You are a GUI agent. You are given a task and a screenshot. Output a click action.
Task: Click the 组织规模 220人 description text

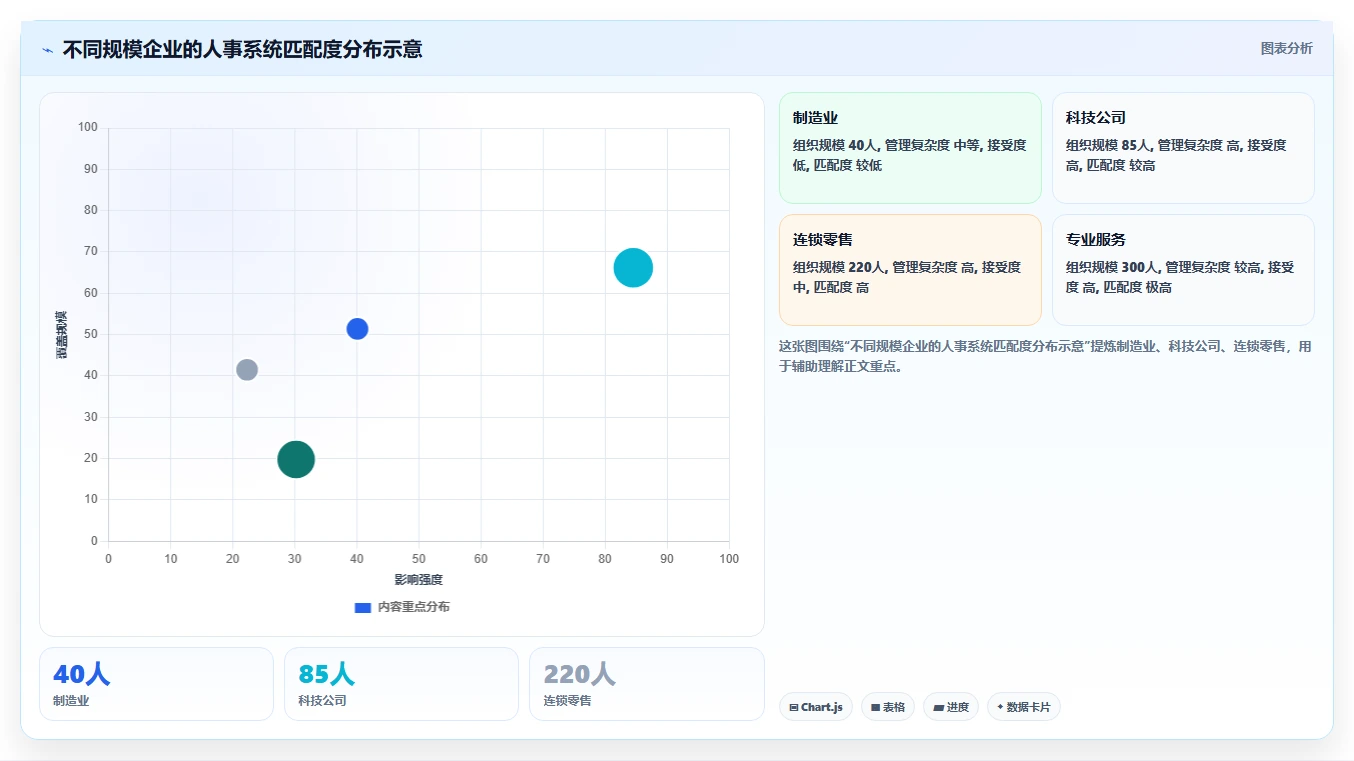click(x=907, y=277)
